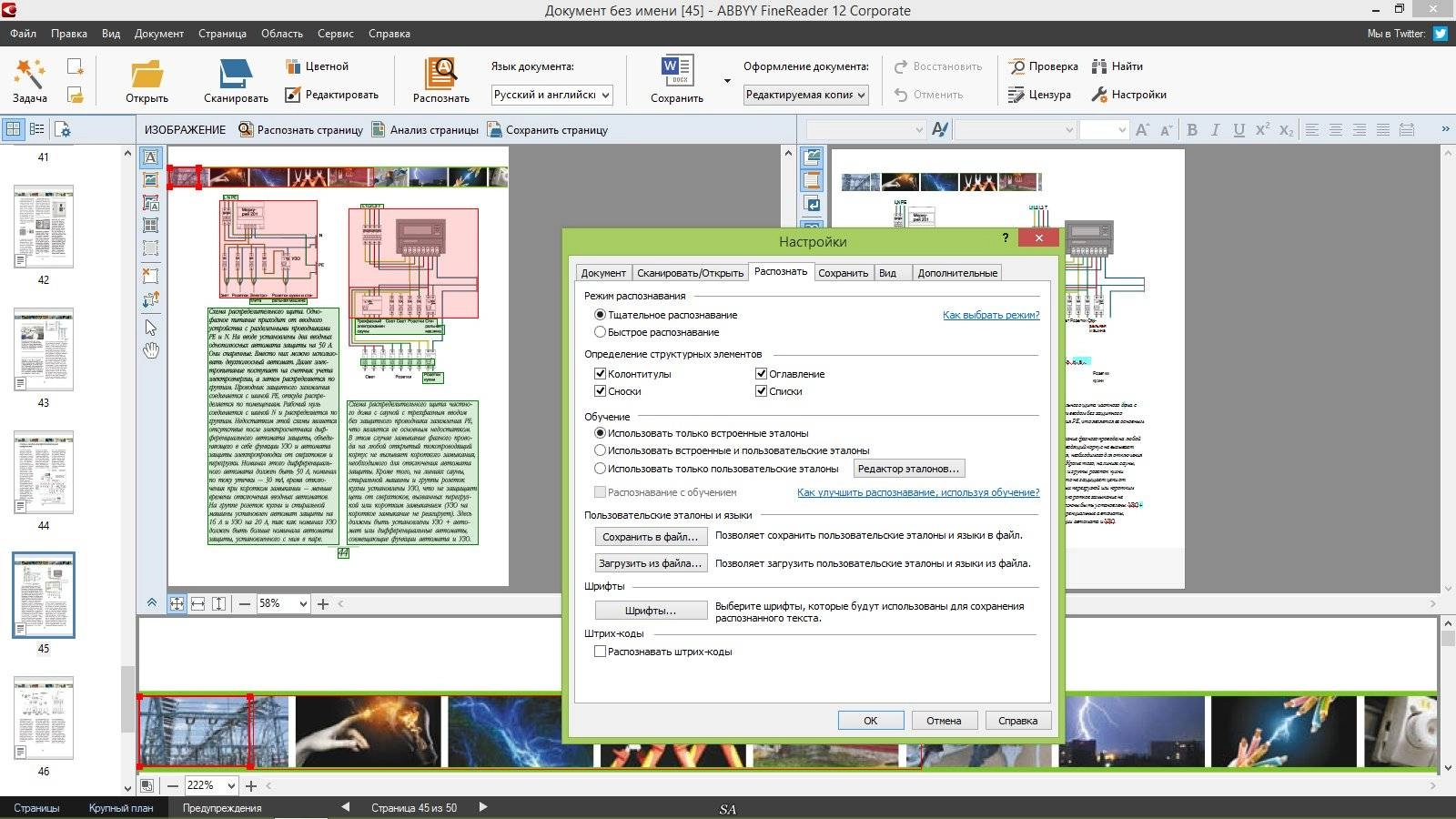1456x819 pixels.
Task: Switch to thumbnails view in pages panel
Action: (x=14, y=129)
